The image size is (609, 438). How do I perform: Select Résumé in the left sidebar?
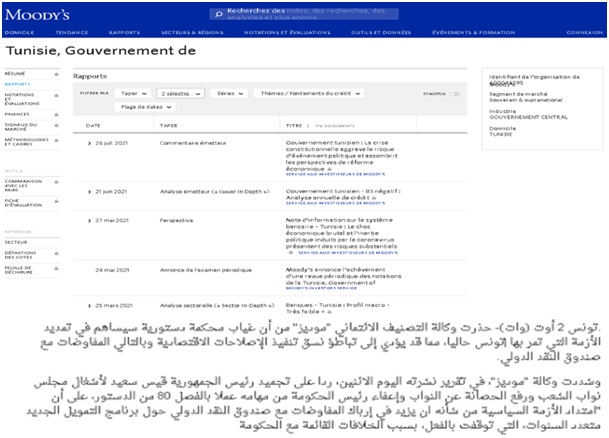click(15, 74)
